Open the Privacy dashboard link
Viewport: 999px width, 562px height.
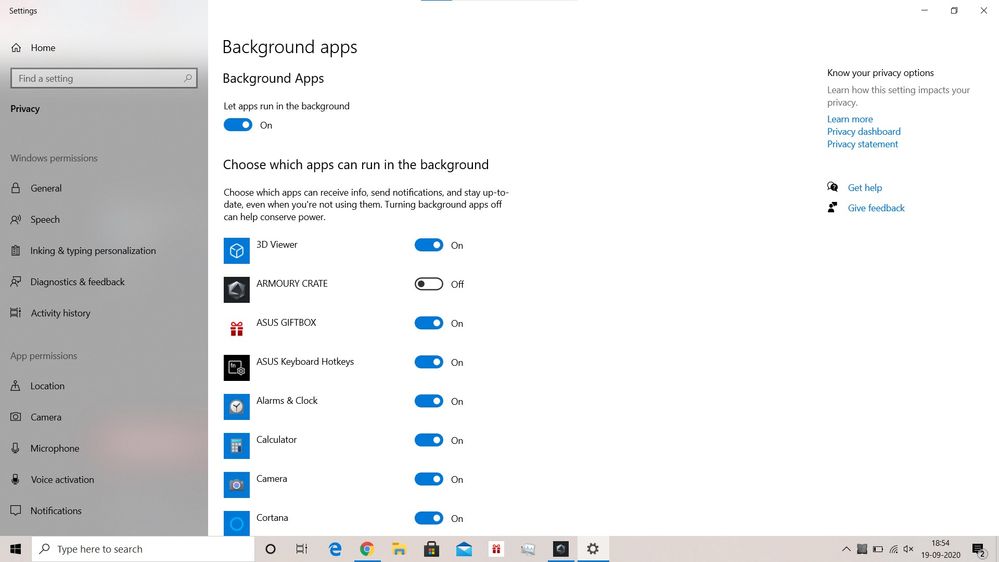(863, 132)
